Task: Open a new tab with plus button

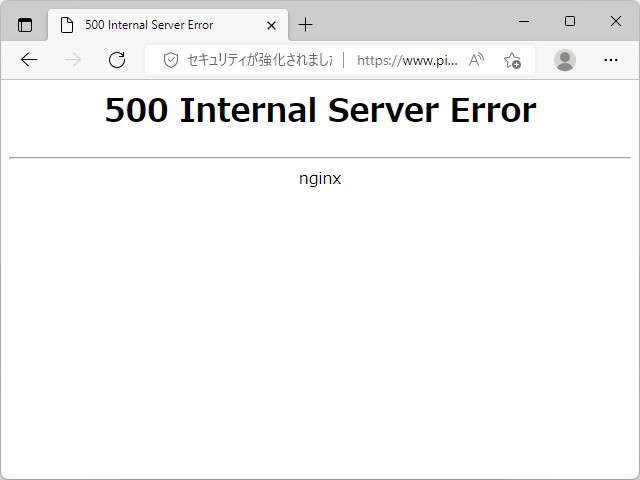Action: pos(305,25)
